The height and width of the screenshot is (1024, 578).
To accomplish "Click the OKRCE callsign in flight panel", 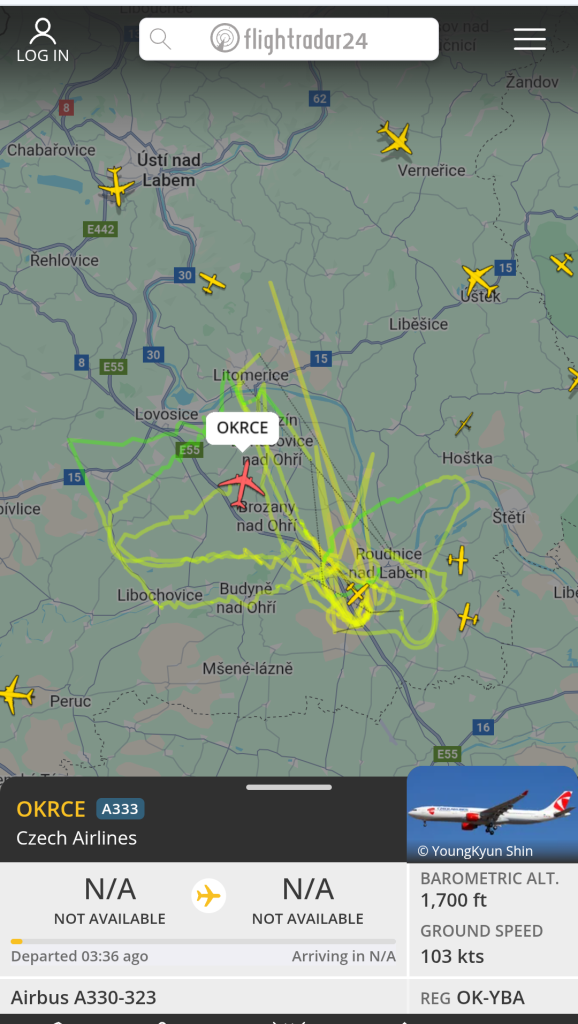I will (x=51, y=809).
